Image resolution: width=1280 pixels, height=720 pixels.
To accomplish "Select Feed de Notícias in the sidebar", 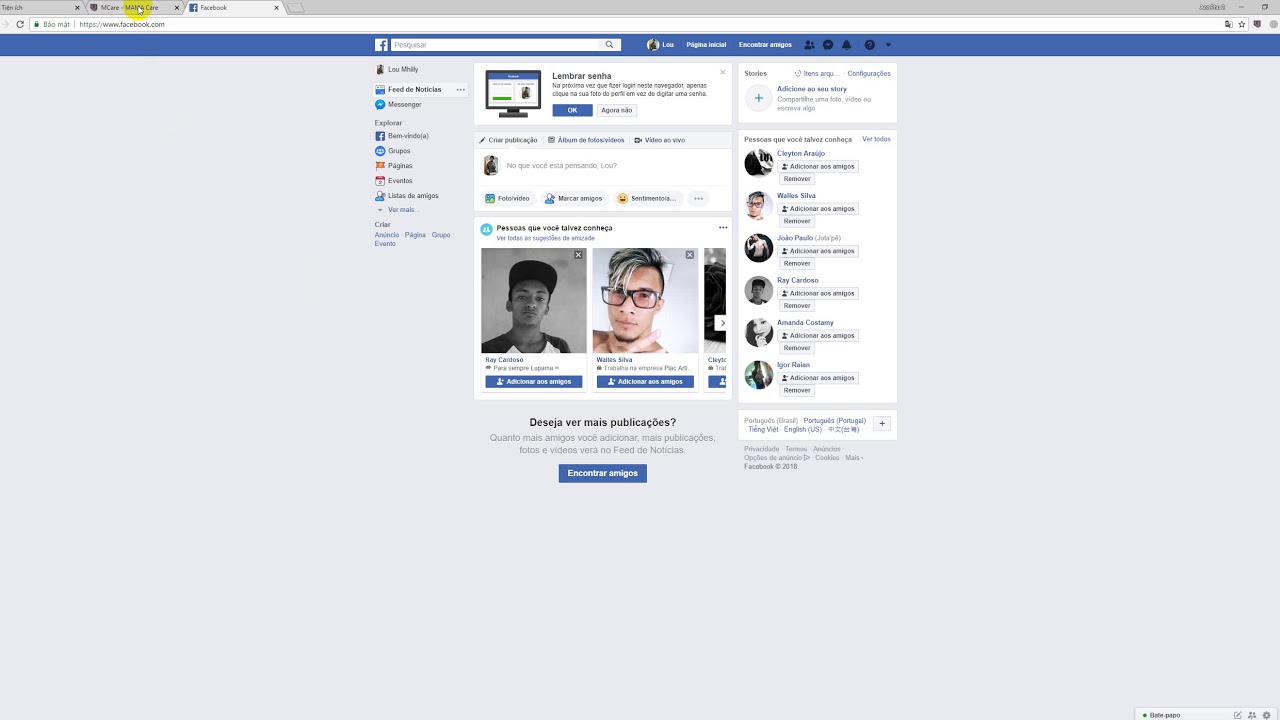I will tap(414, 90).
